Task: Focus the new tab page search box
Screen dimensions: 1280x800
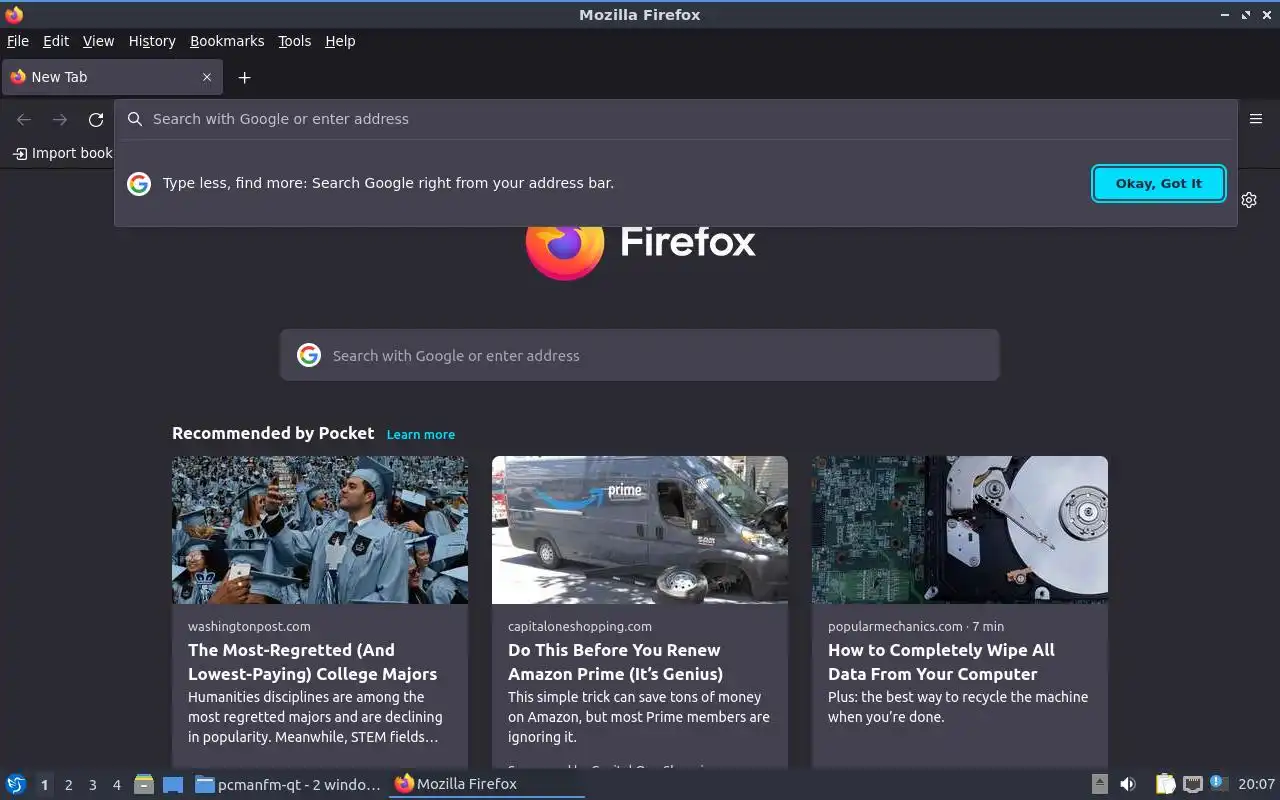Action: click(640, 355)
